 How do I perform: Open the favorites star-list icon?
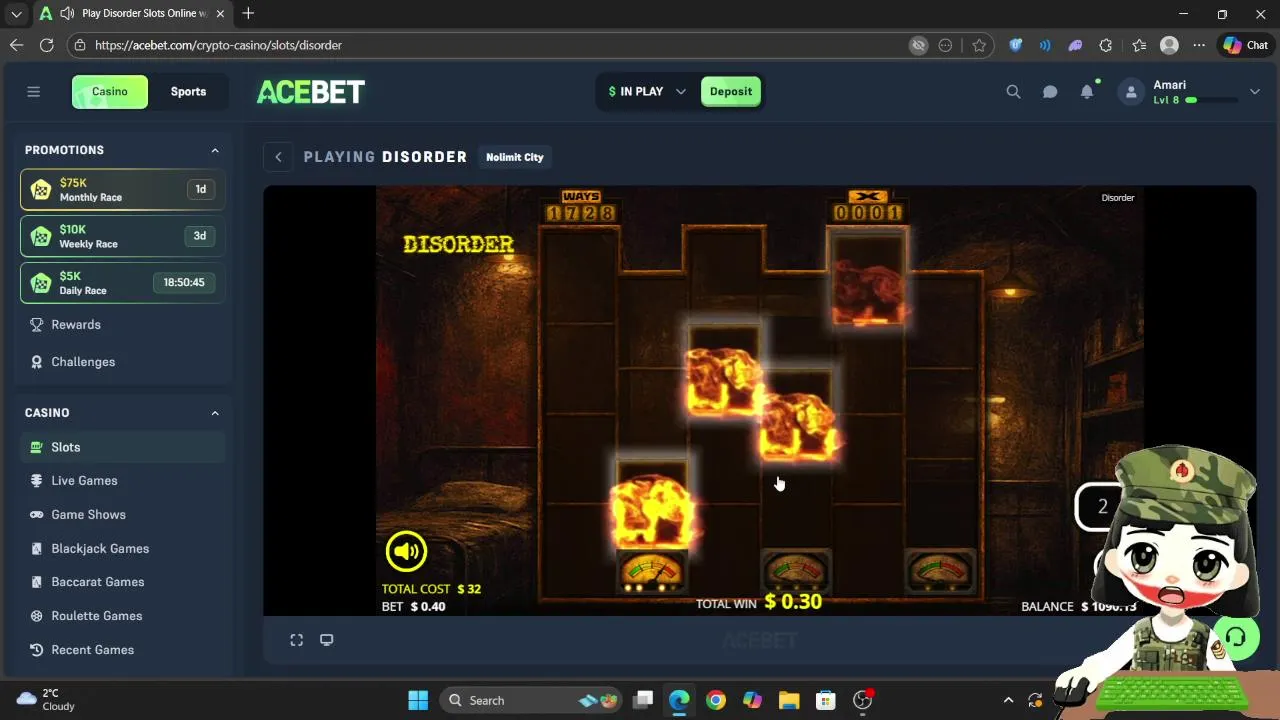point(1139,45)
